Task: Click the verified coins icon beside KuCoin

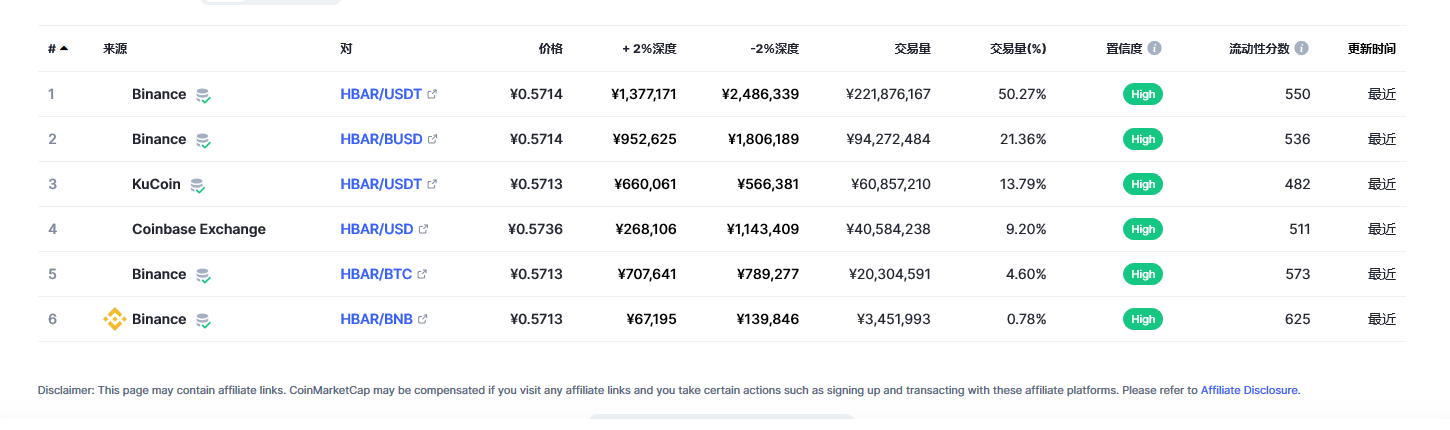Action: (197, 185)
